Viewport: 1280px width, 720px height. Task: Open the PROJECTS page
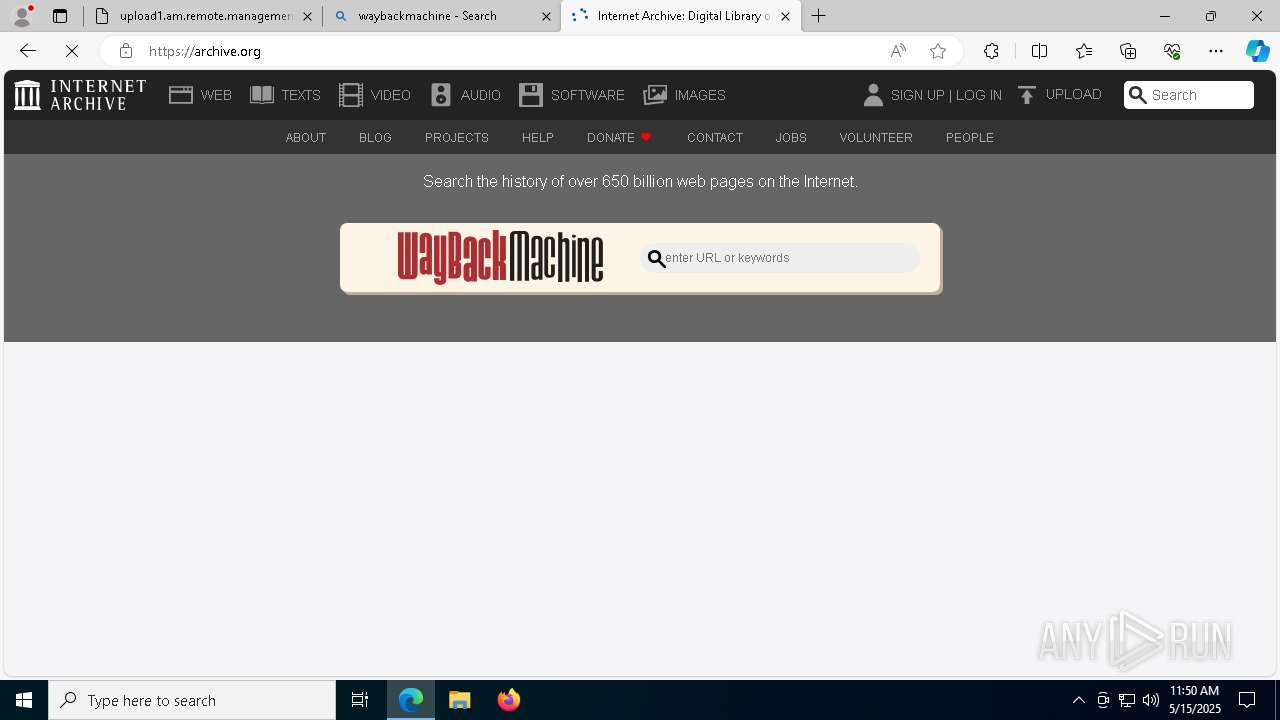click(457, 137)
